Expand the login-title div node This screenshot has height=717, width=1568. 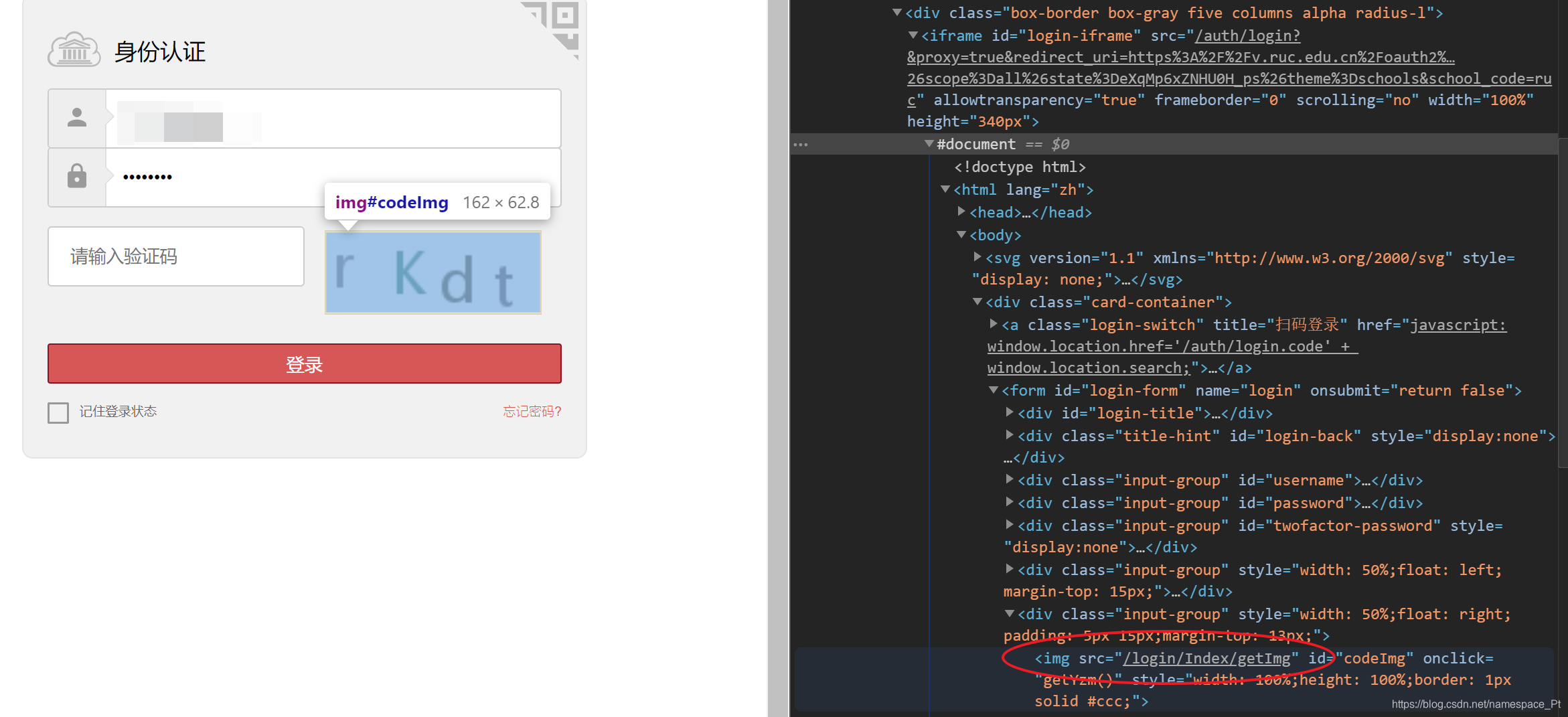click(x=1010, y=412)
